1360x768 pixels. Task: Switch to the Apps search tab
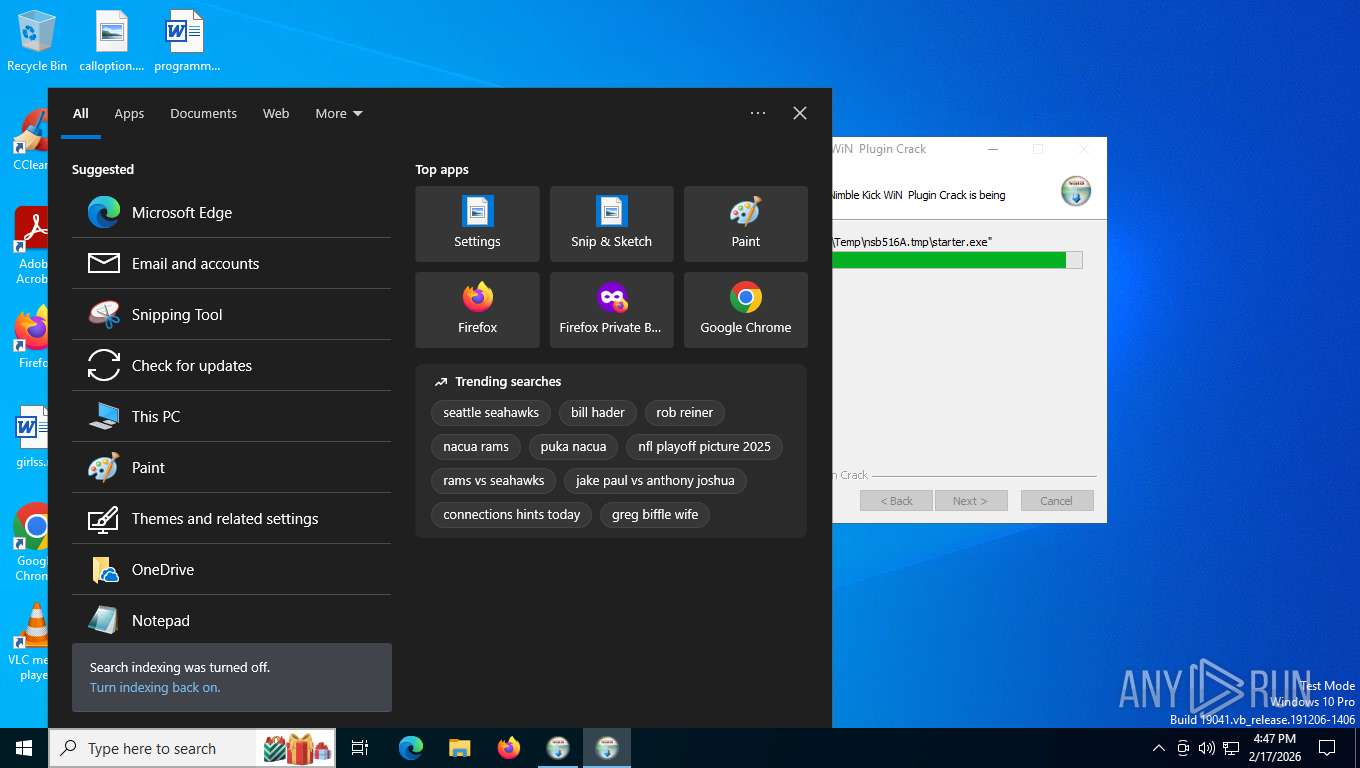(x=129, y=113)
